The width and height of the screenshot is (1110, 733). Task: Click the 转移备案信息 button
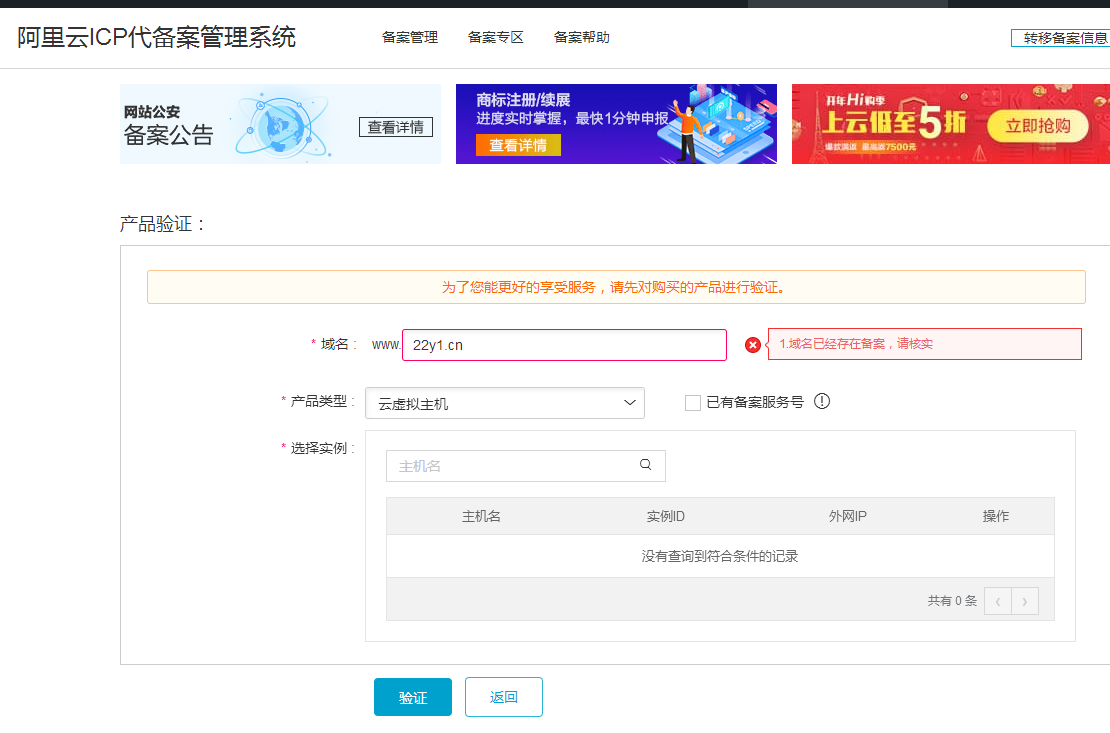point(1060,38)
